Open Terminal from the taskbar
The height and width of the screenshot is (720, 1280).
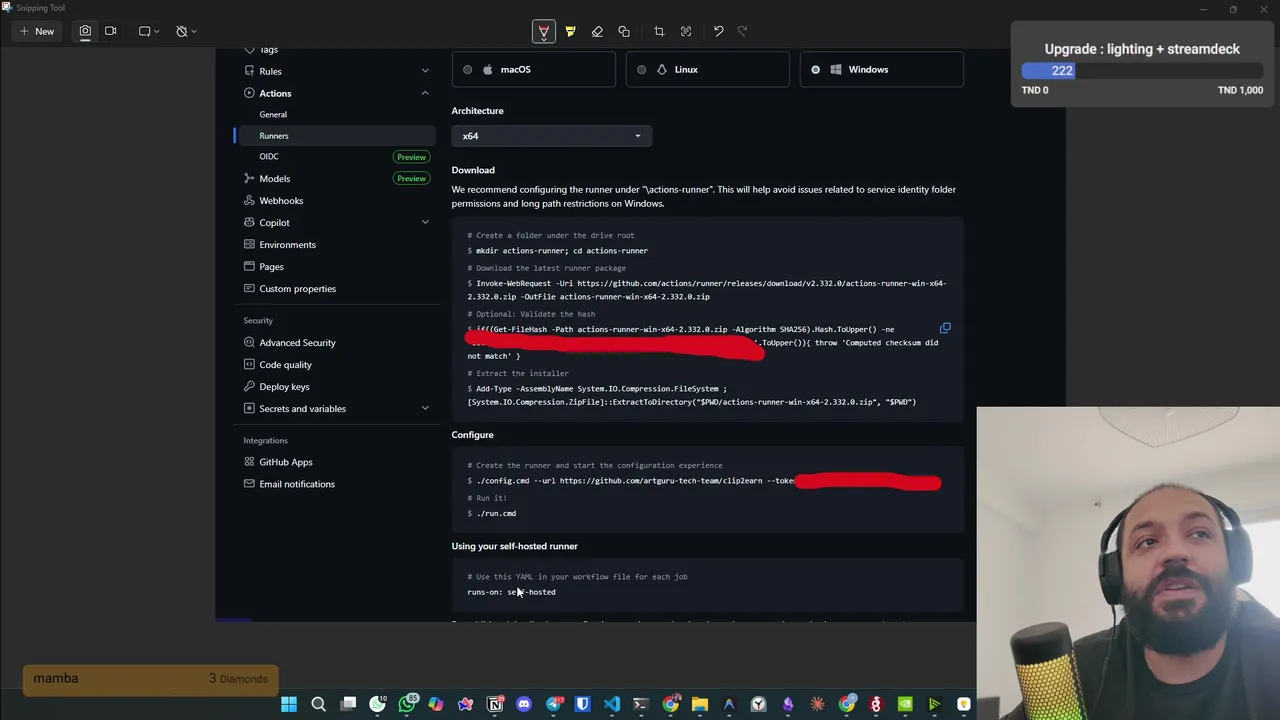[641, 705]
